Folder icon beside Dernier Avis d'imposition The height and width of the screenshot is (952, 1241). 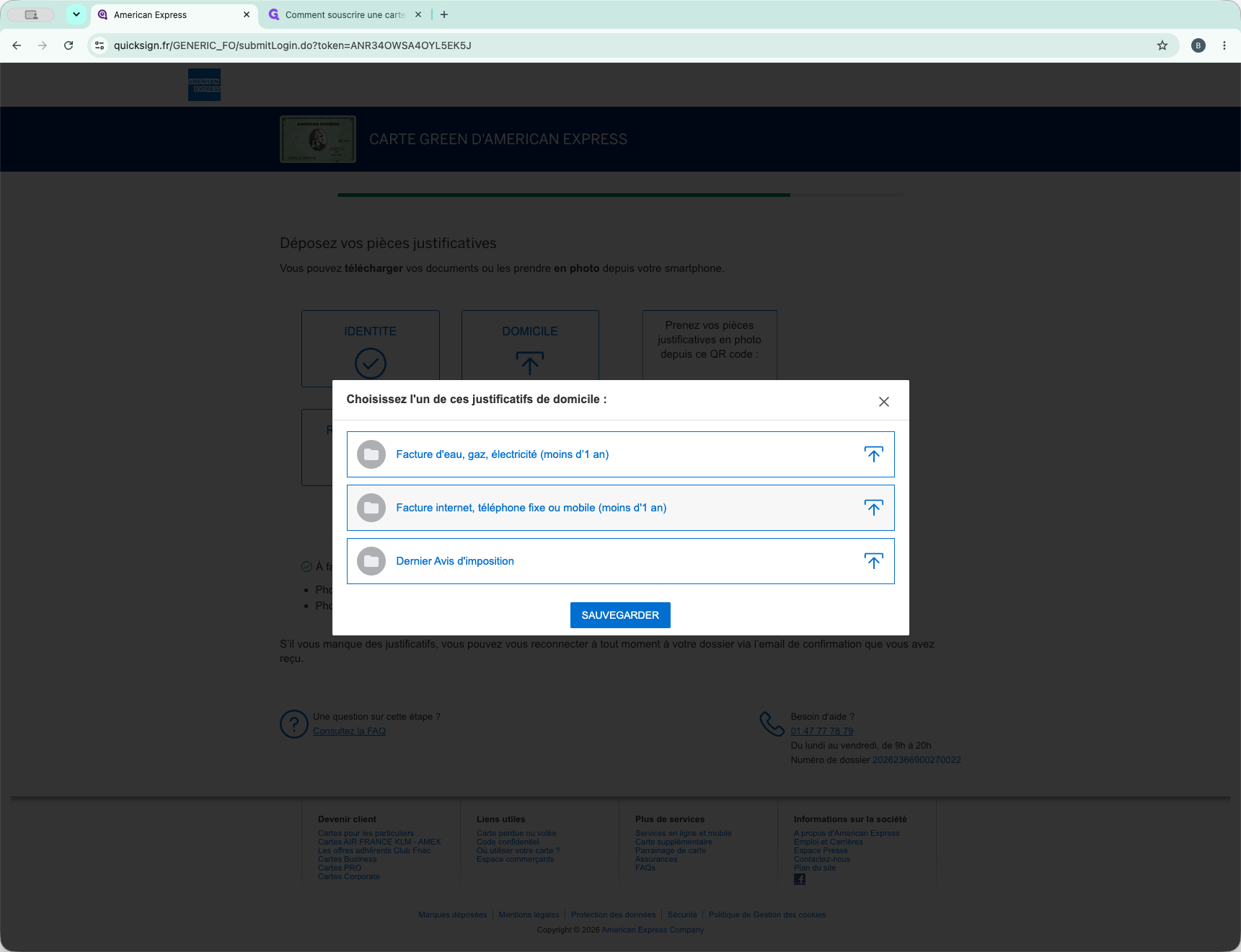[371, 561]
